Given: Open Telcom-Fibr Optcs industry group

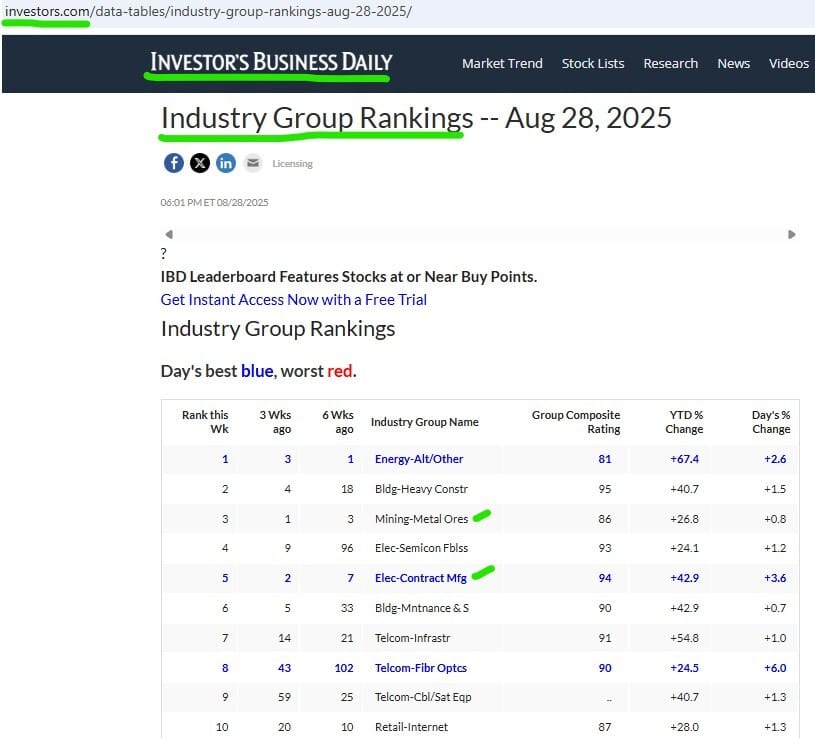Looking at the screenshot, I should [421, 668].
